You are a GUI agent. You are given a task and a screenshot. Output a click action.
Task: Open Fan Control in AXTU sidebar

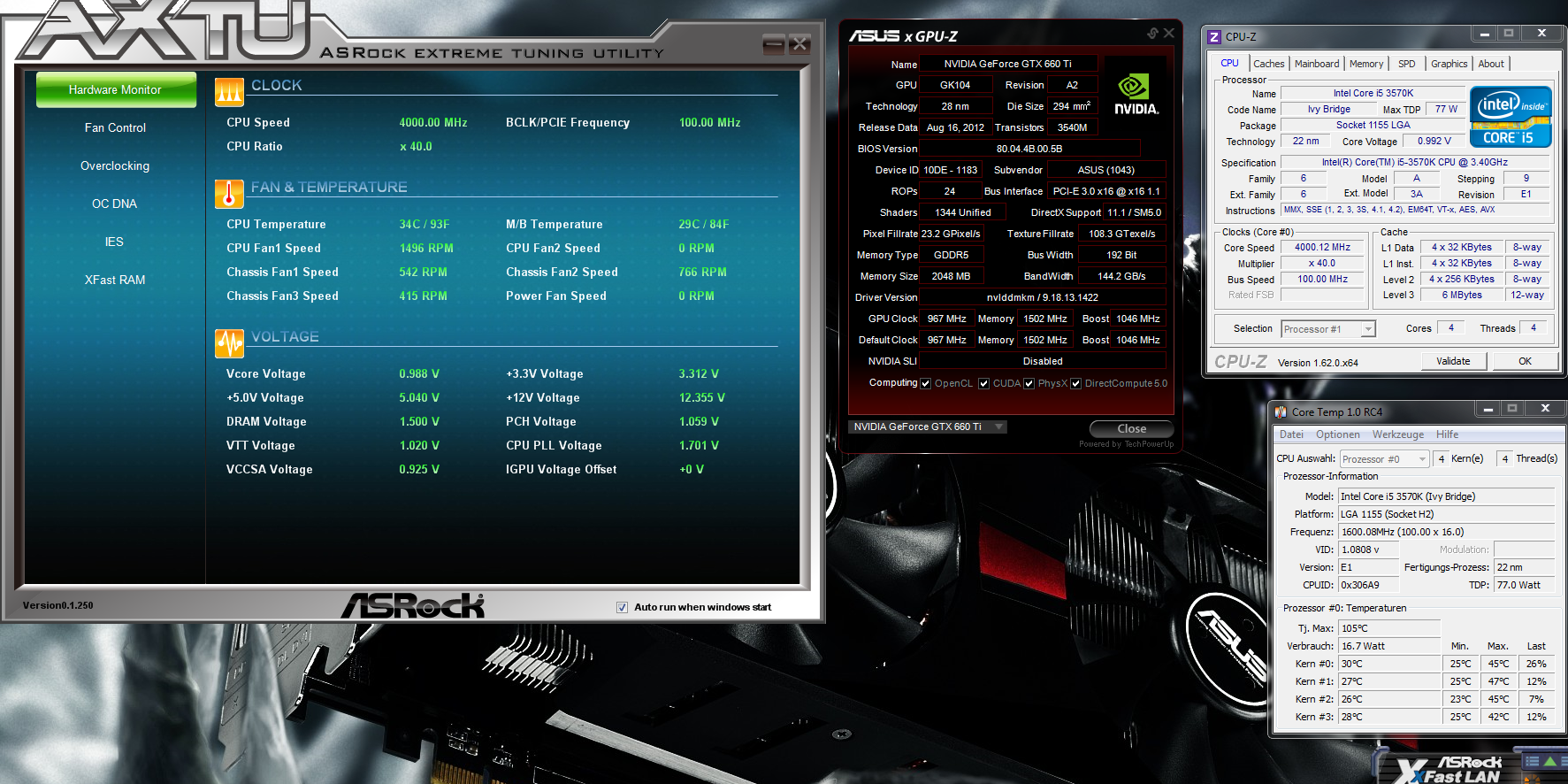[x=115, y=128]
